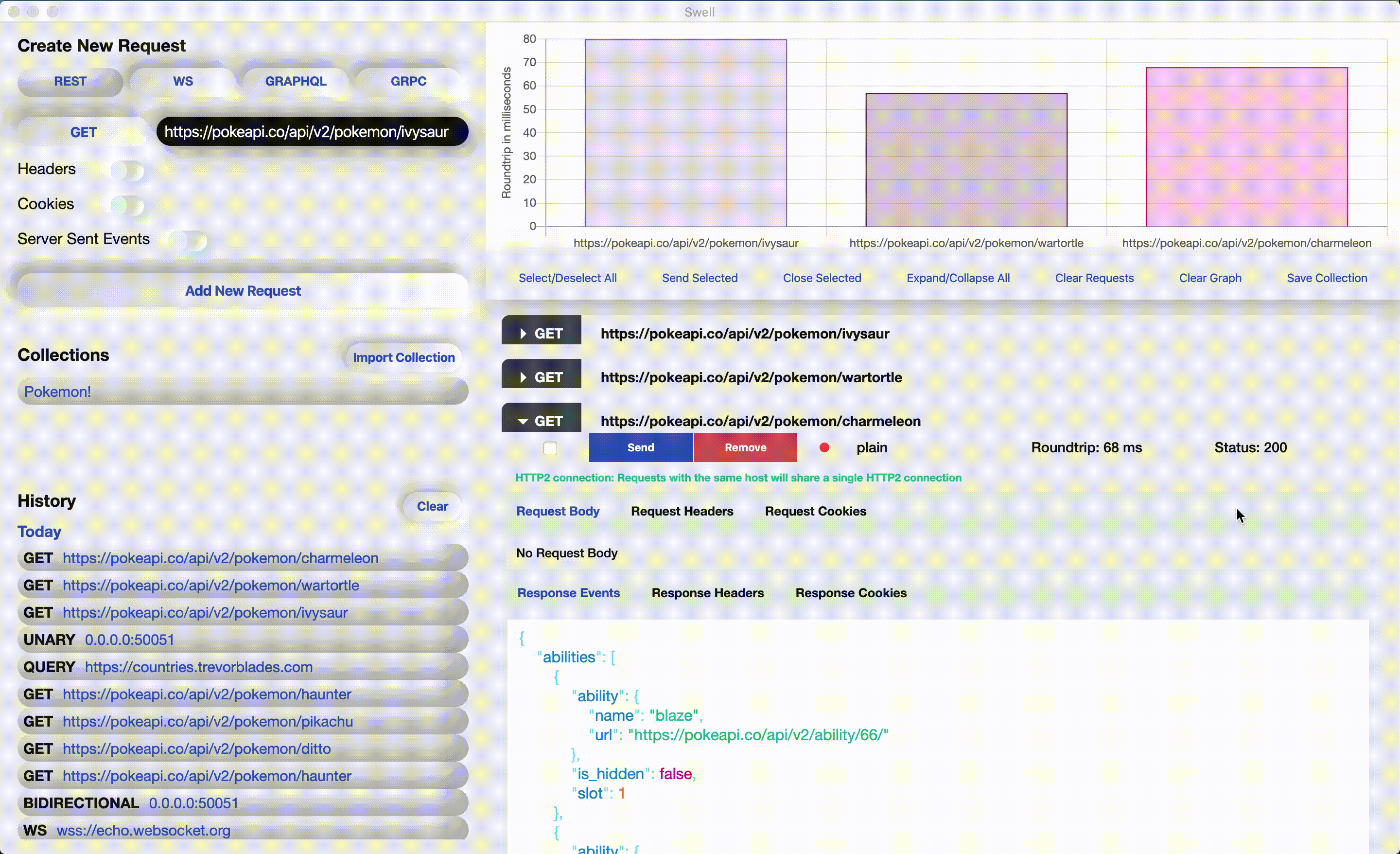This screenshot has height=854, width=1400.
Task: Turn on Server Sent Events switch
Action: [189, 241]
